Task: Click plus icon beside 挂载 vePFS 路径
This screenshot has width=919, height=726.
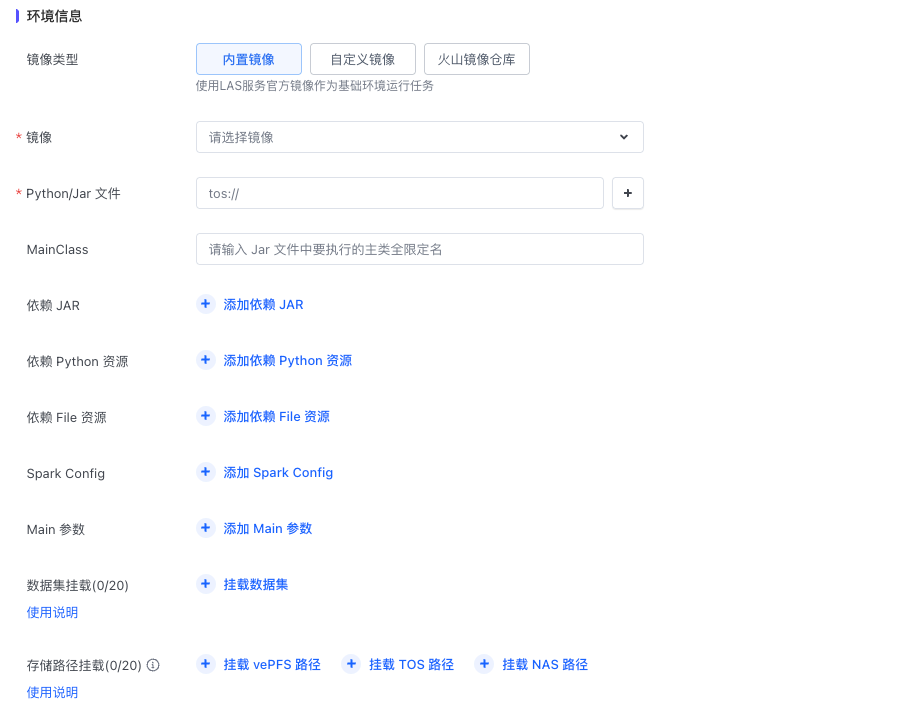Action: [206, 664]
